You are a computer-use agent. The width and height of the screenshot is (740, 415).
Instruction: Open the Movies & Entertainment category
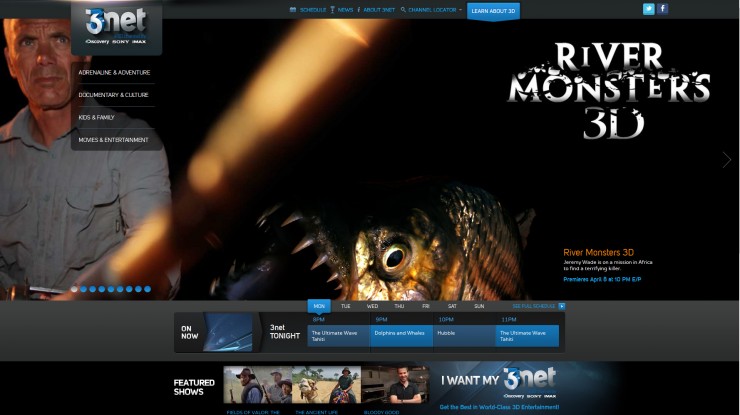point(113,140)
